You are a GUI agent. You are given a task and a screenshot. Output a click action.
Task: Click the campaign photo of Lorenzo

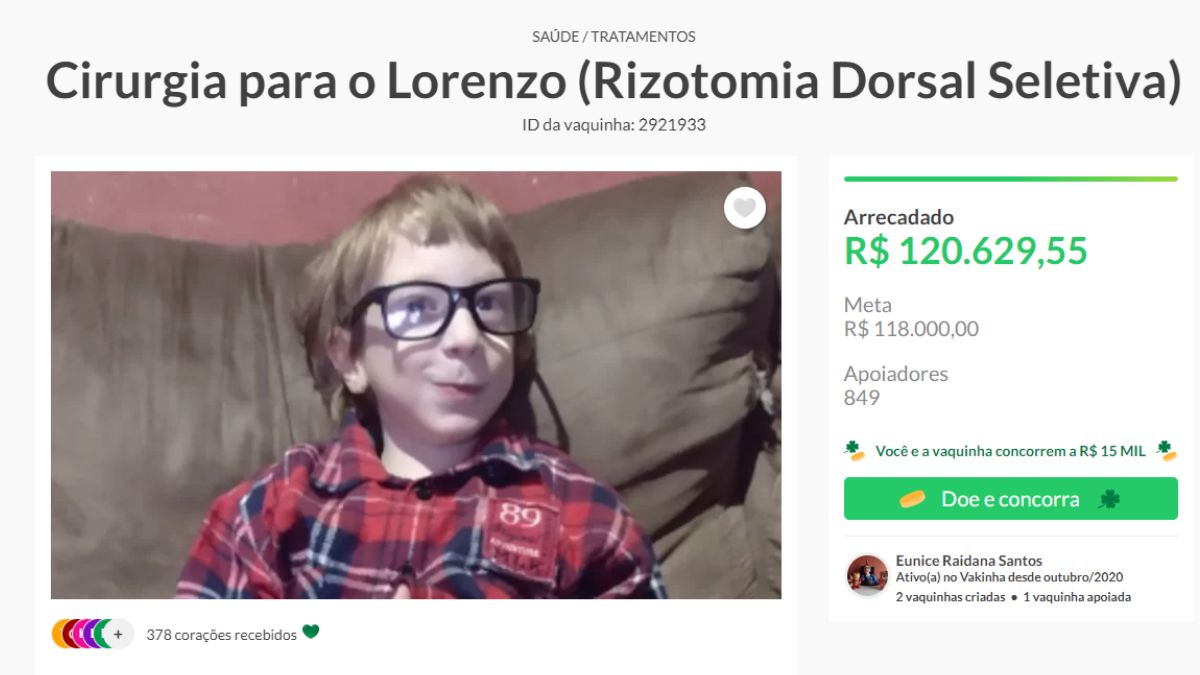(416, 385)
